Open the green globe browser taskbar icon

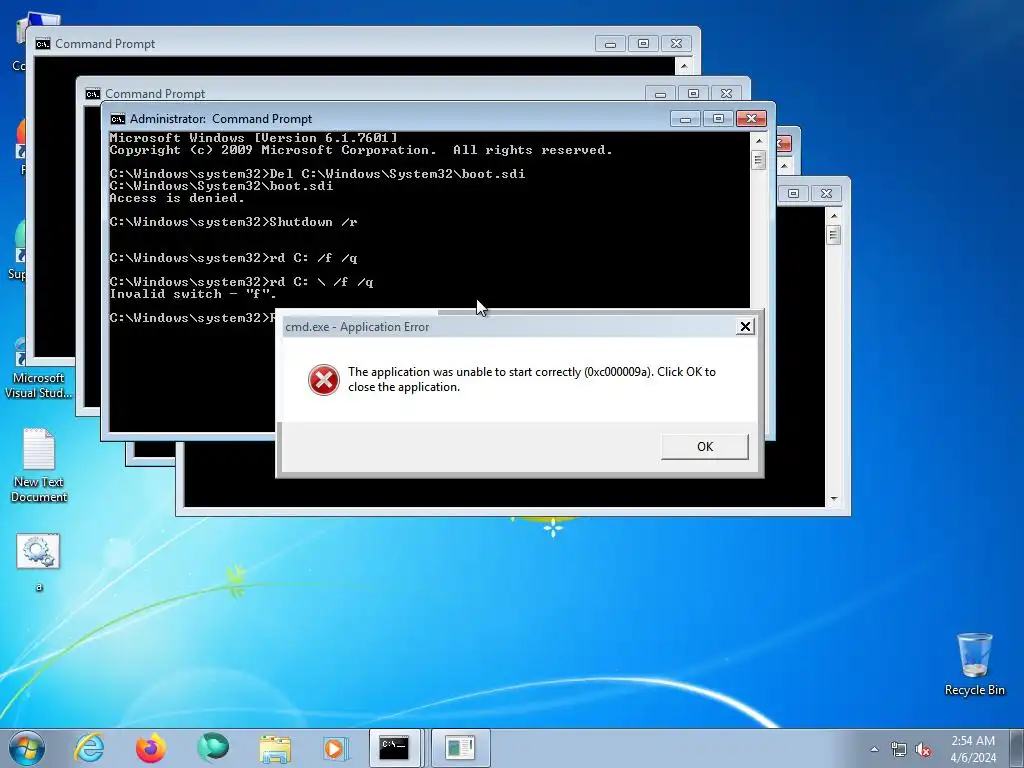click(x=213, y=748)
